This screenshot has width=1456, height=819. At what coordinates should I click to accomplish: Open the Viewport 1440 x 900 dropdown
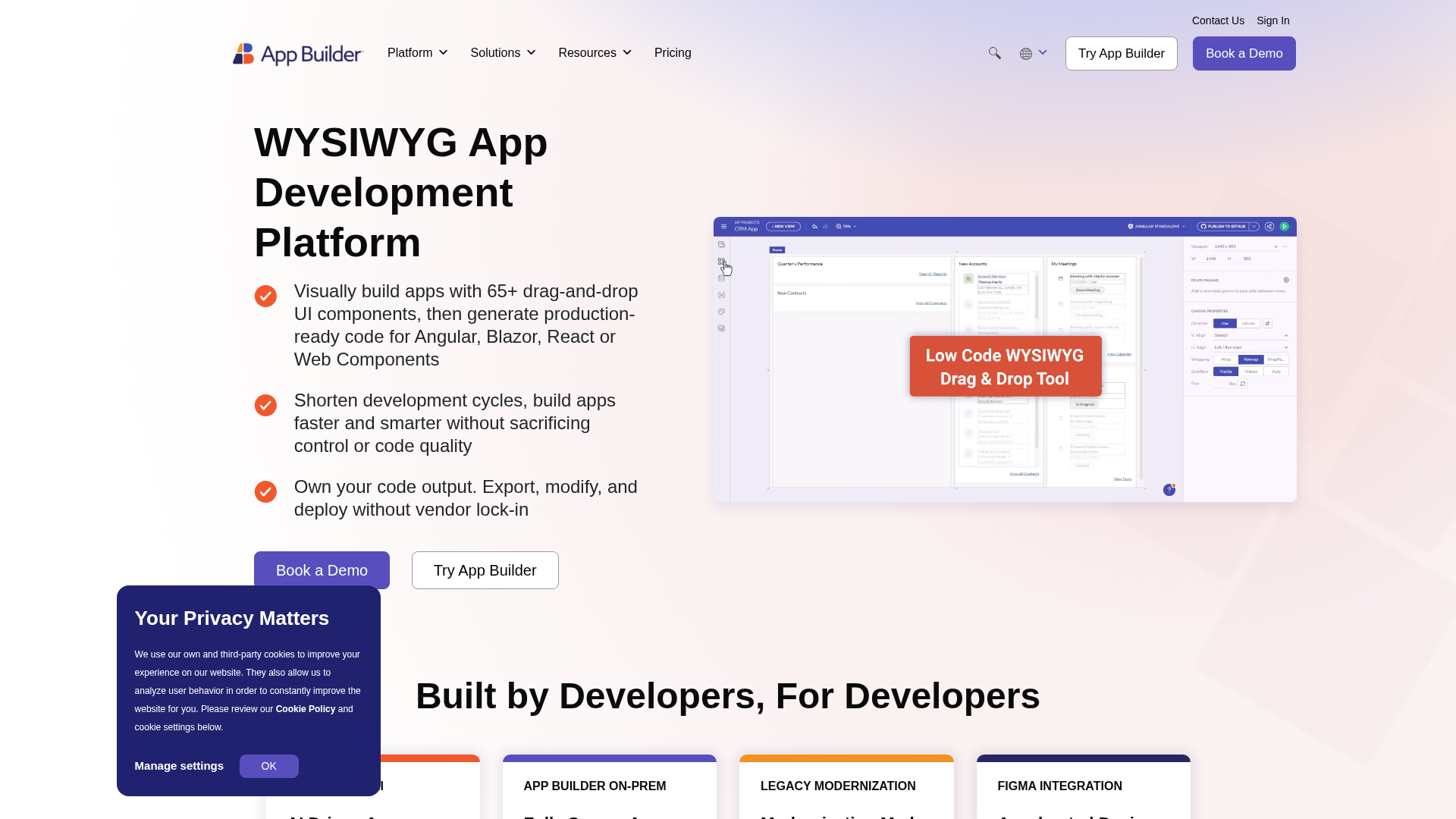click(x=1245, y=246)
